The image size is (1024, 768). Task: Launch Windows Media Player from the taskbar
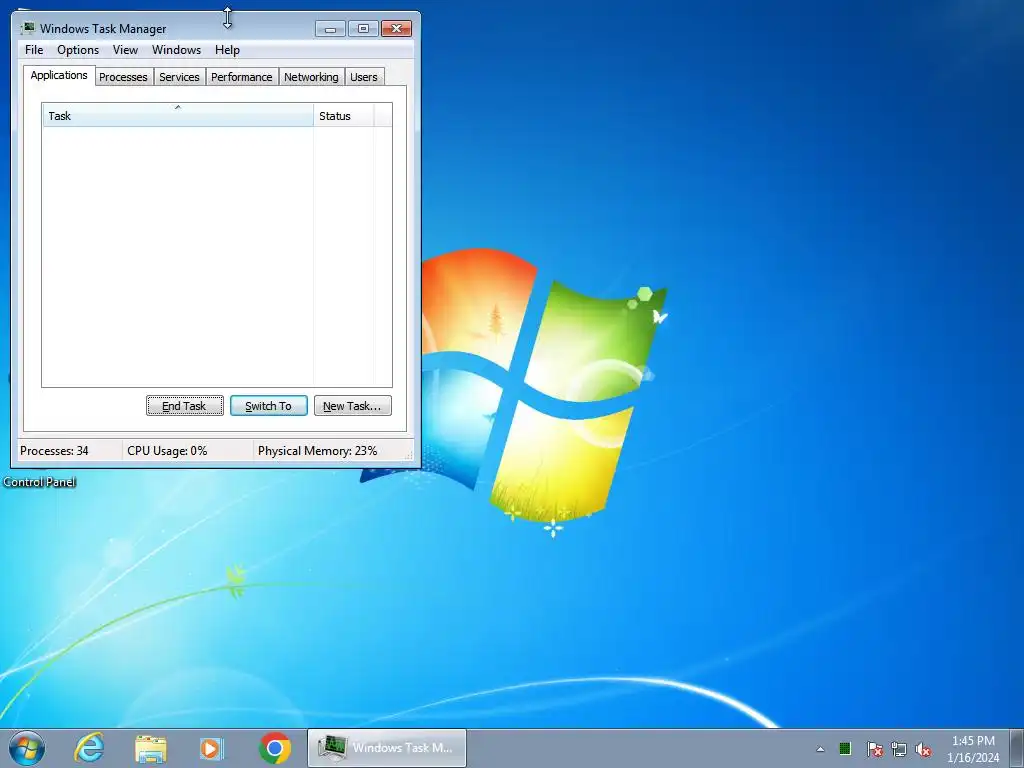coord(212,748)
